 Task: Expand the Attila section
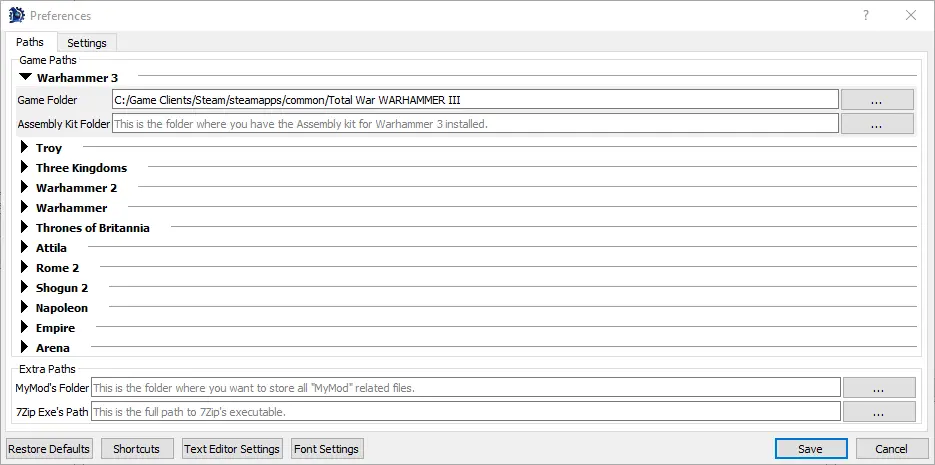pos(24,247)
